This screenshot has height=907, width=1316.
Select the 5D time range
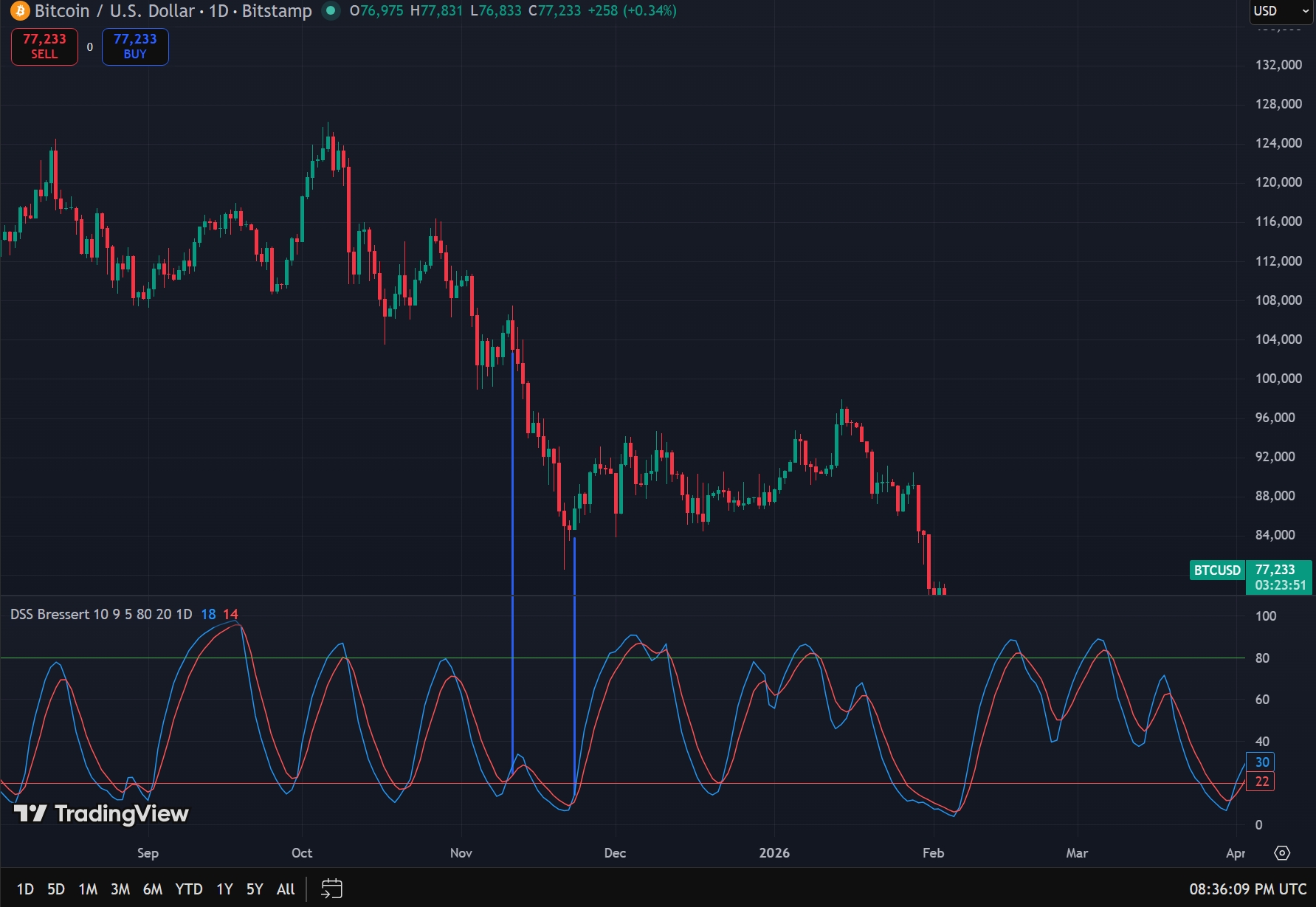[x=56, y=889]
